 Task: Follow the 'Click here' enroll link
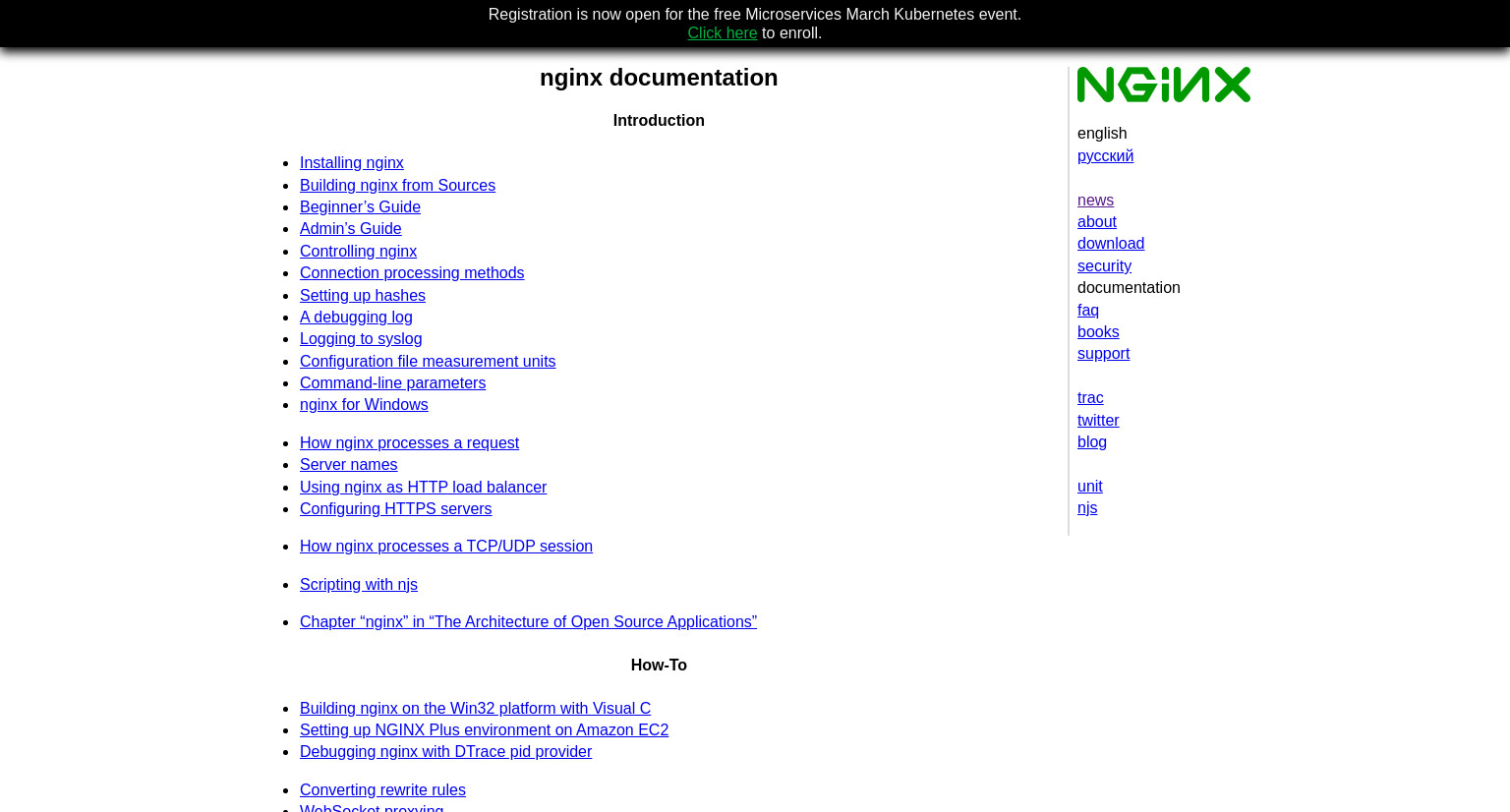coord(723,33)
